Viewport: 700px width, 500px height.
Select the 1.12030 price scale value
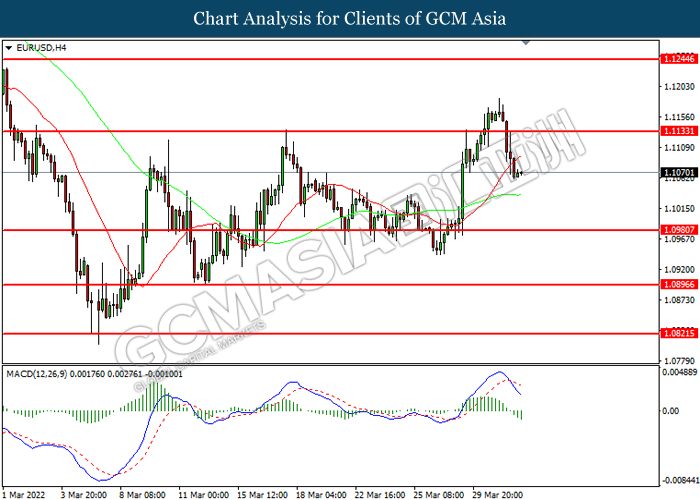point(679,87)
